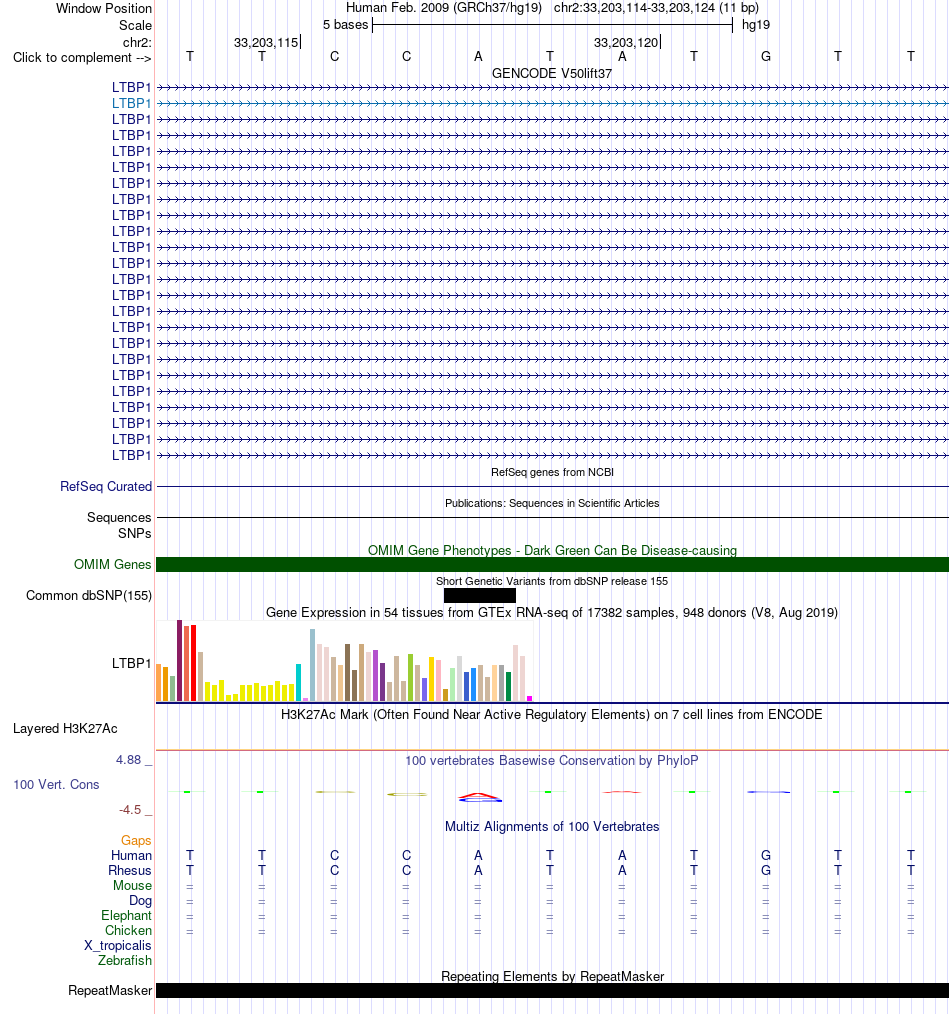This screenshot has height=1014, width=950.
Task: Click the orange Gaps label
Action: click(136, 841)
